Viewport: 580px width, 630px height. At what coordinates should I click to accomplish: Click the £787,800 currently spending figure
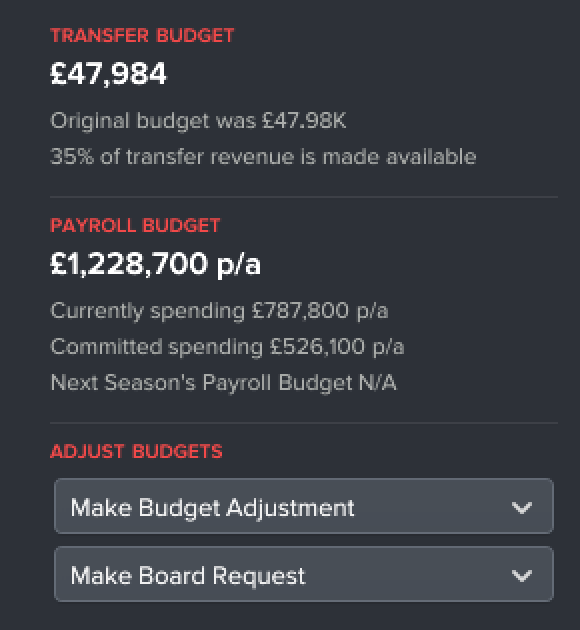pos(300,311)
